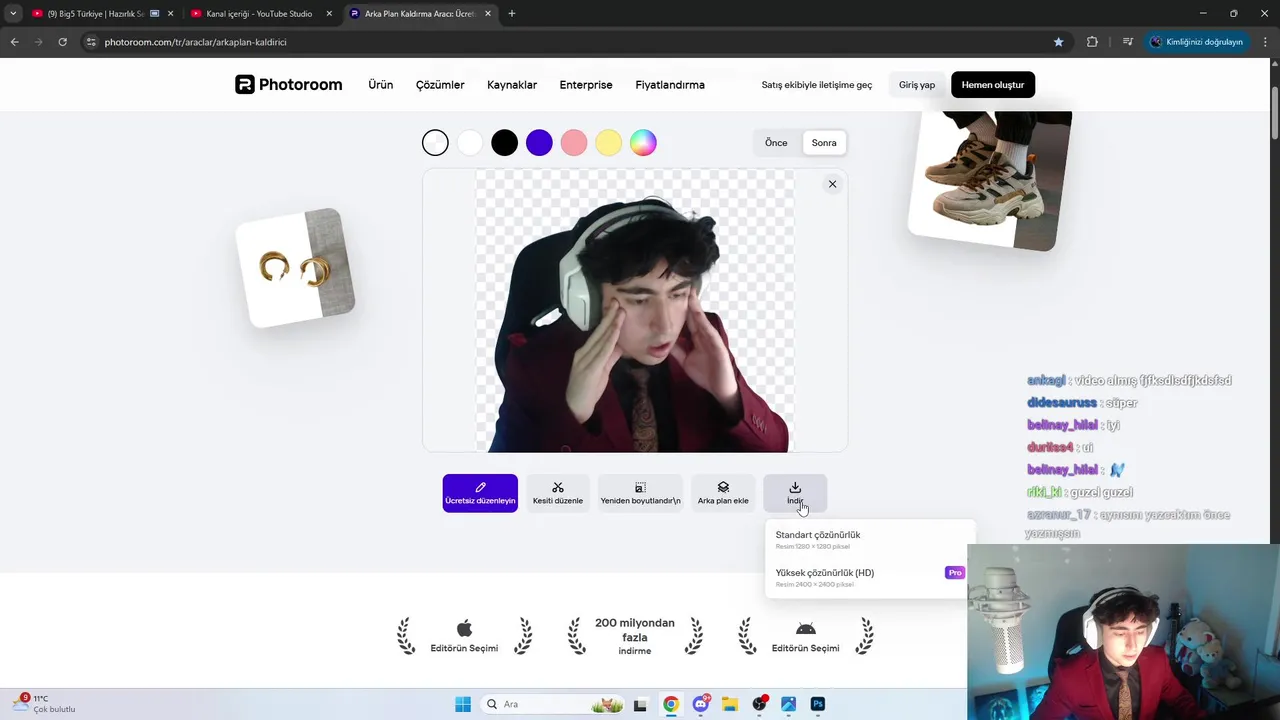The width and height of the screenshot is (1280, 720).
Task: Open the Ürün menu
Action: click(x=380, y=85)
